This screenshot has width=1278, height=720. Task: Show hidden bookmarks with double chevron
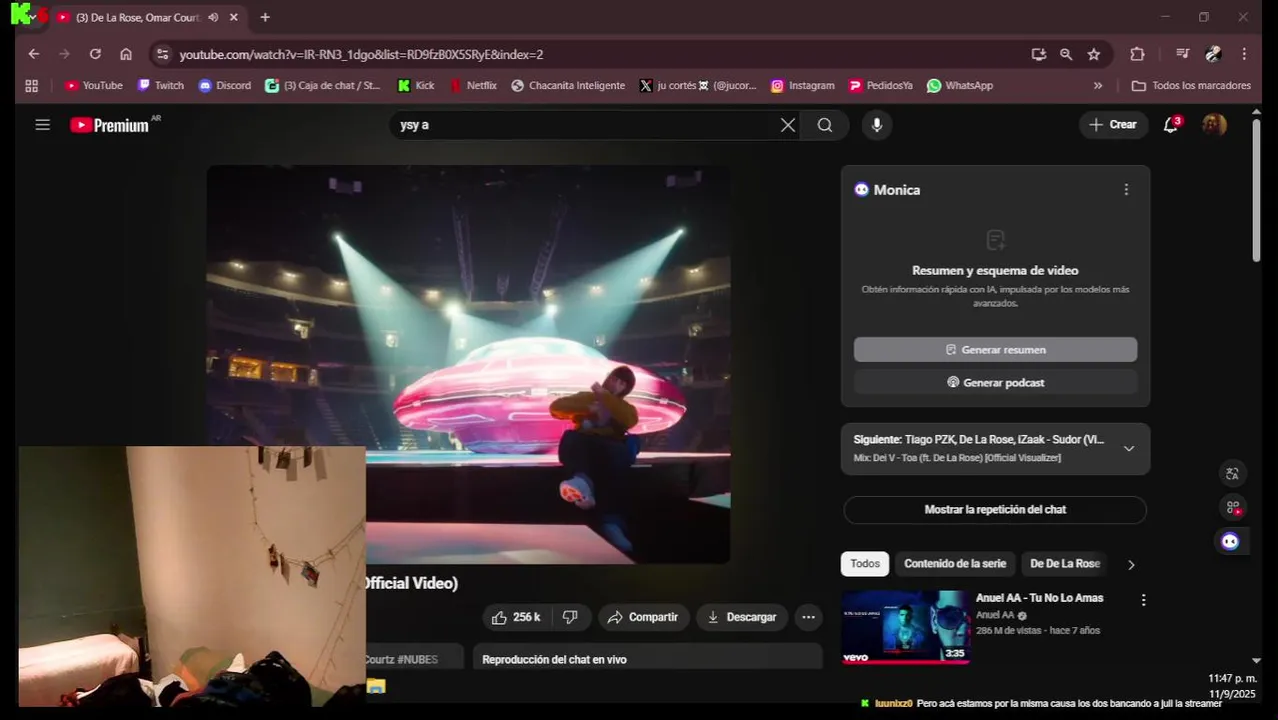tap(1098, 86)
